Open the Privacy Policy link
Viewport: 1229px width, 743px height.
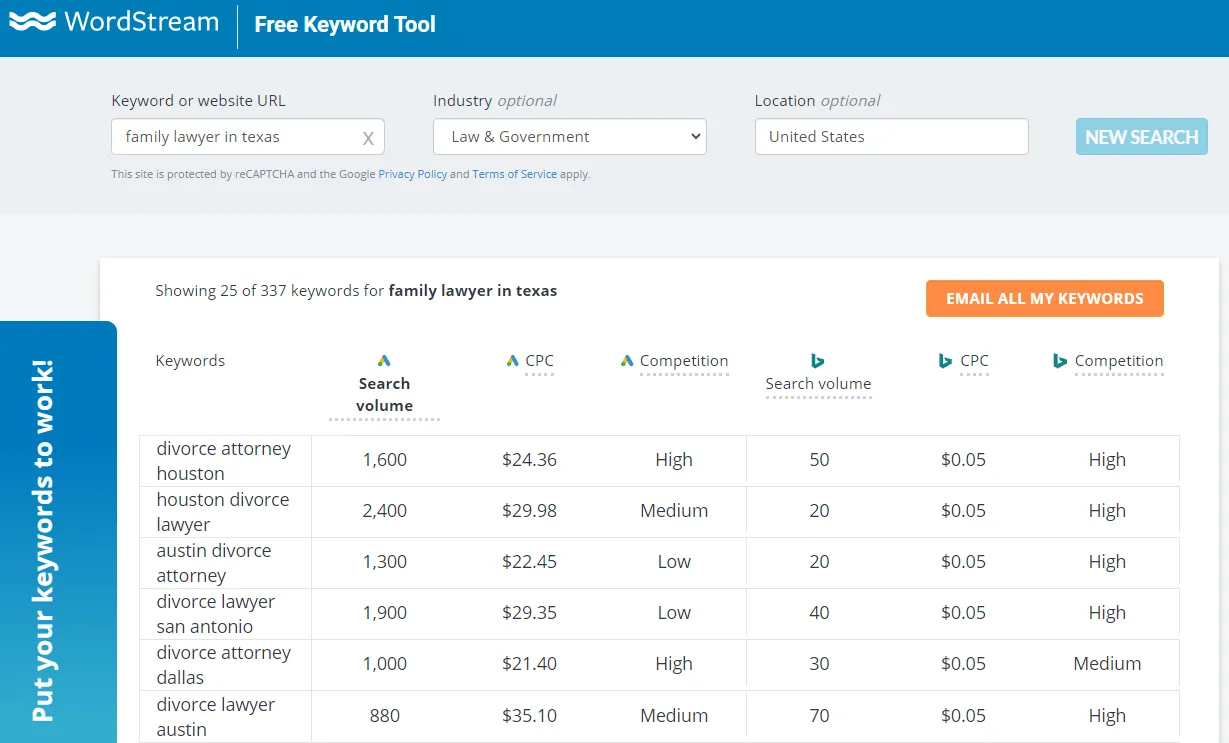(412, 174)
